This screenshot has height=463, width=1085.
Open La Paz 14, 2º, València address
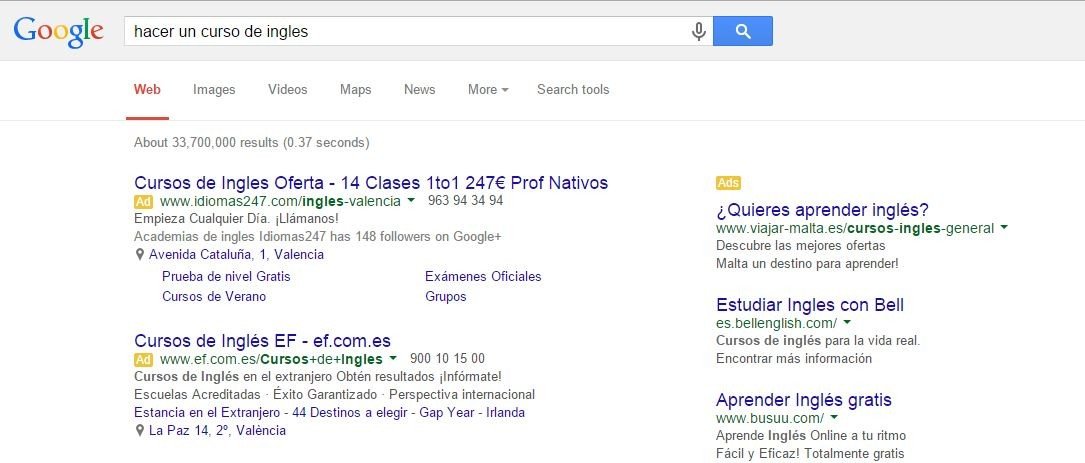pyautogui.click(x=217, y=430)
